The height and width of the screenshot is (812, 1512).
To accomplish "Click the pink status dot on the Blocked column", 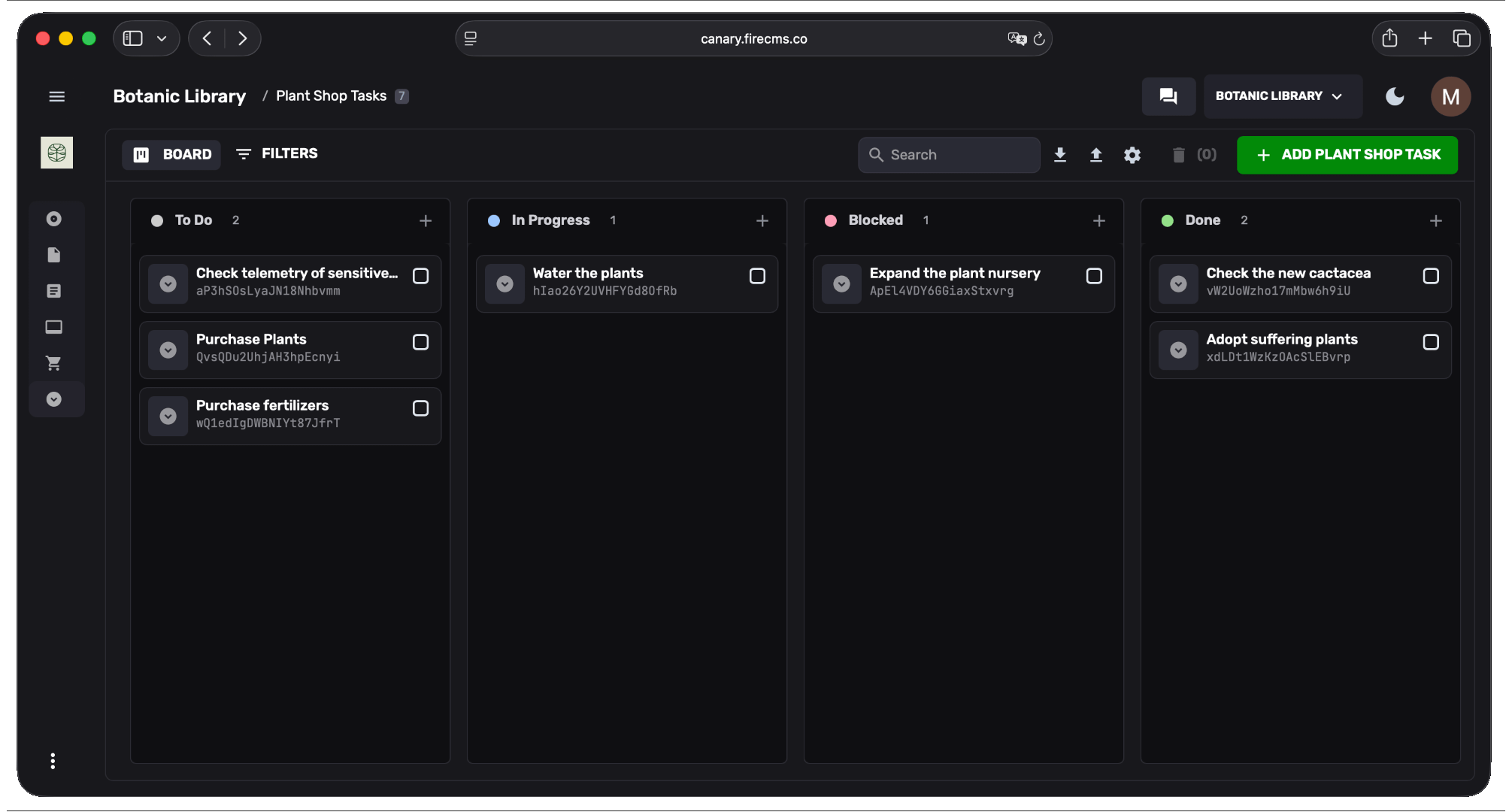I will [x=830, y=220].
